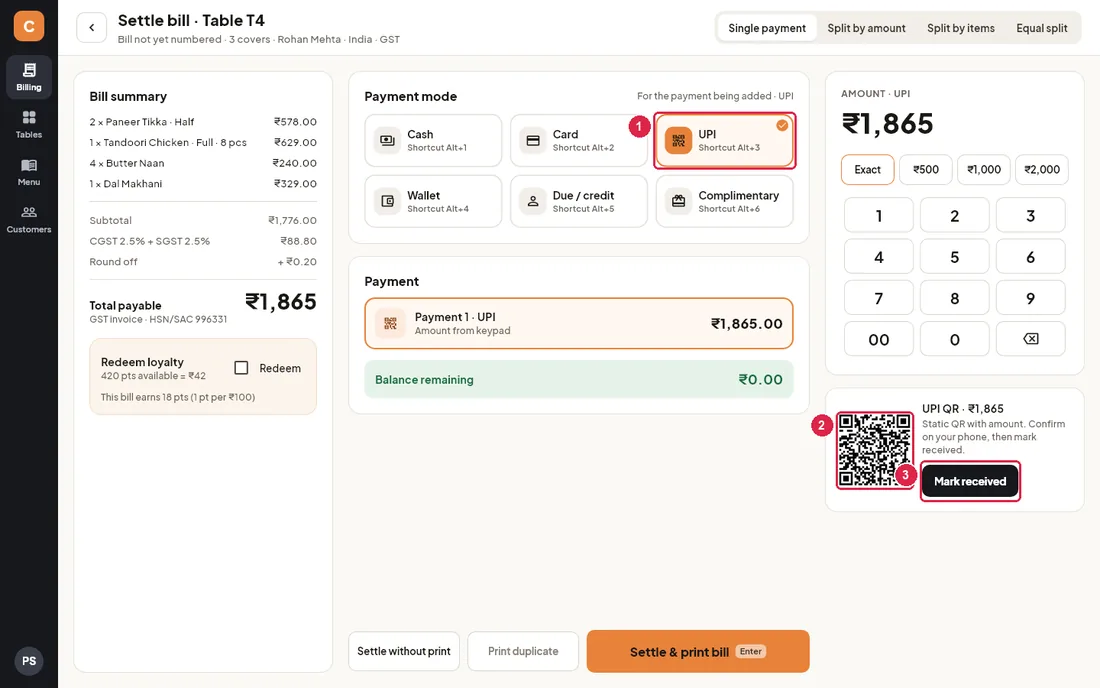Click the keypad backspace icon
This screenshot has width=1100, height=688.
point(1030,339)
